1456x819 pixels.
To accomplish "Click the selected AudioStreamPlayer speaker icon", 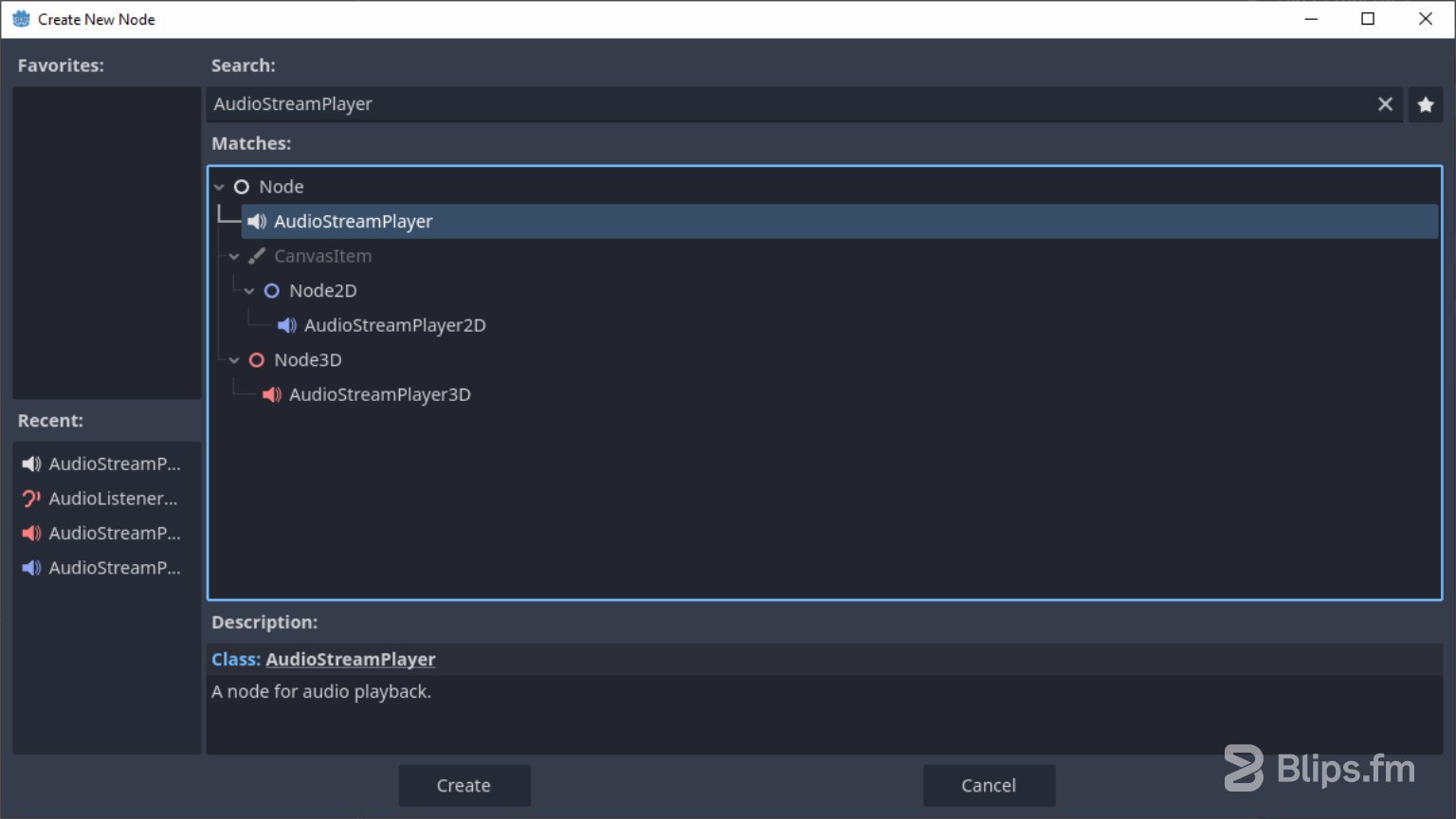I will (x=257, y=221).
